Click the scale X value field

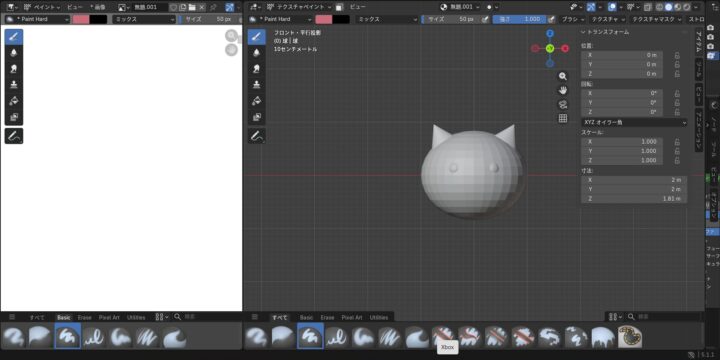coord(622,141)
